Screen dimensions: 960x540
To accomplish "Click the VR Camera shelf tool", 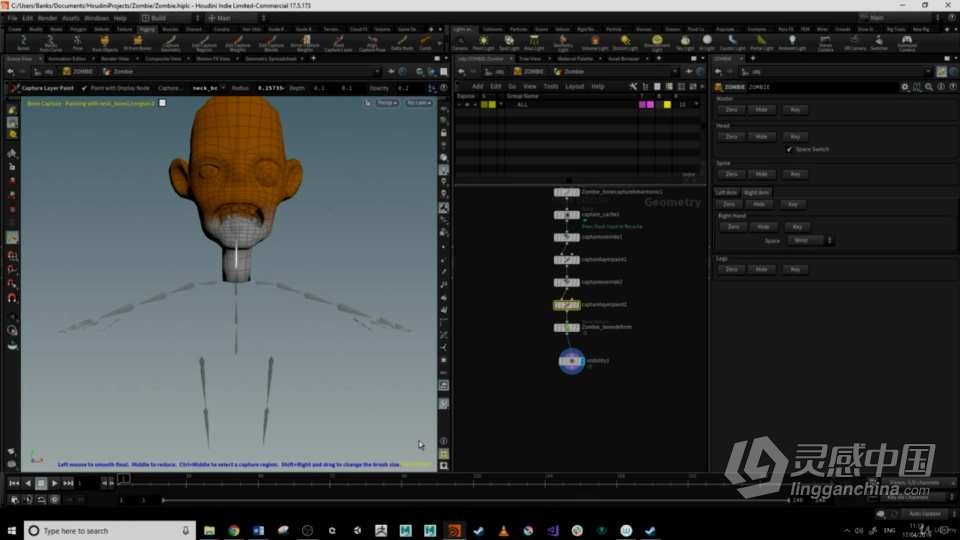I will click(854, 43).
